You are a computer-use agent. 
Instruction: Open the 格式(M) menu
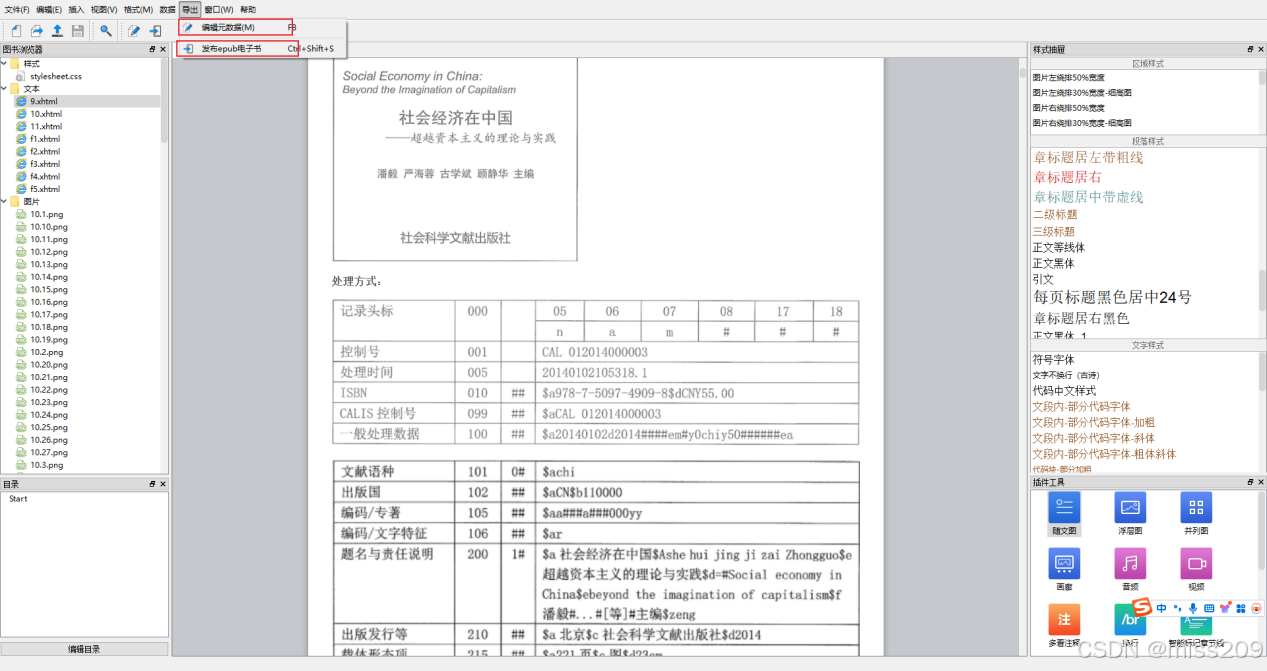138,10
